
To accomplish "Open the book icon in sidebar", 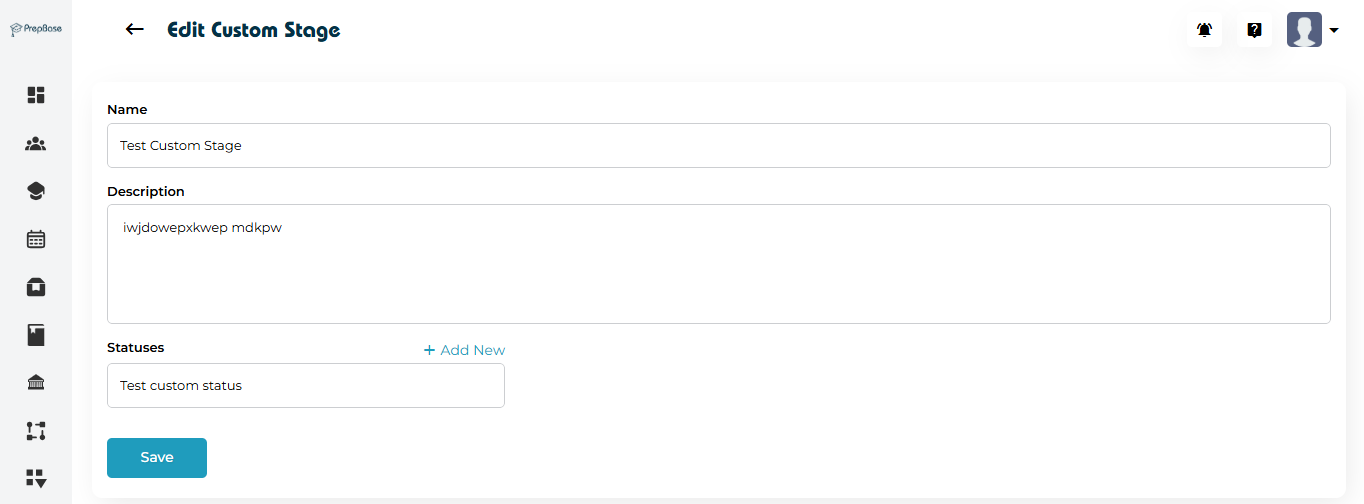I will (x=36, y=335).
